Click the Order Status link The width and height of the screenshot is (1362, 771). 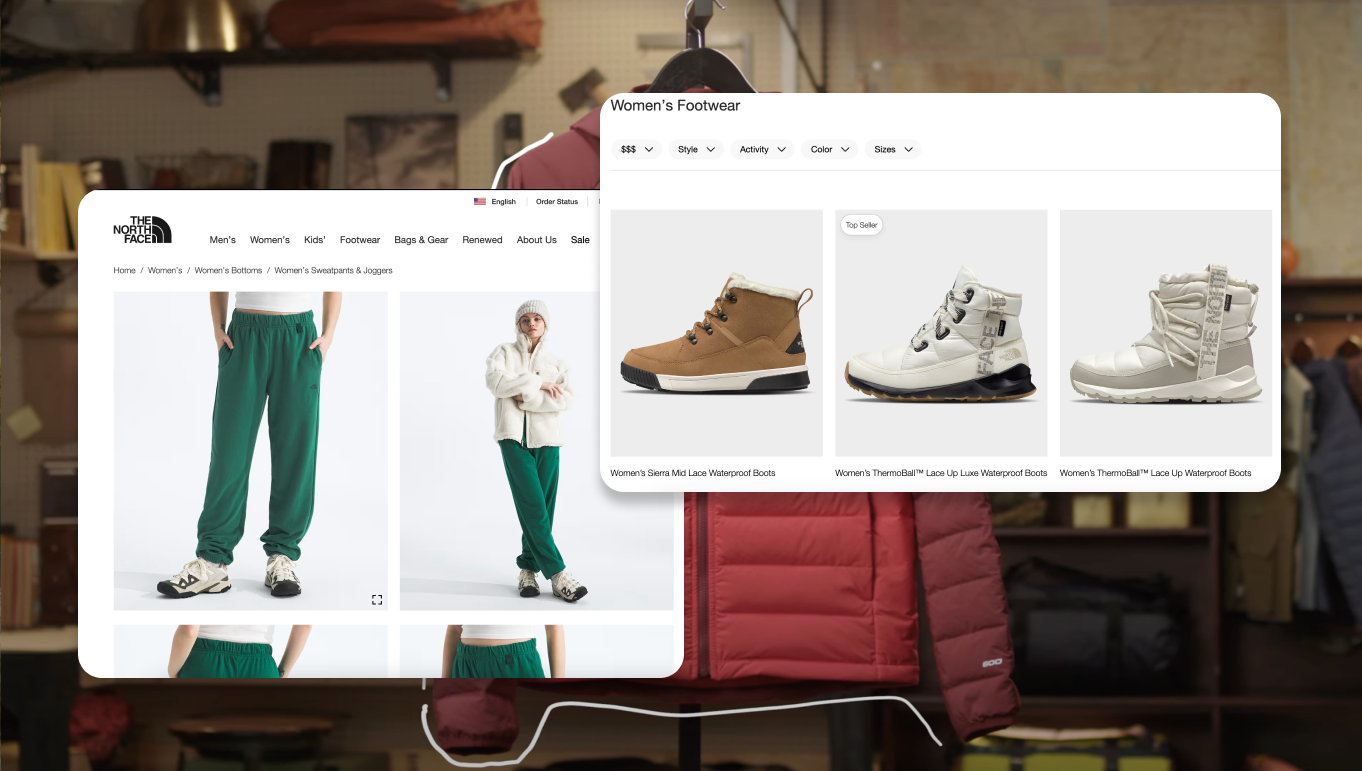tap(557, 202)
